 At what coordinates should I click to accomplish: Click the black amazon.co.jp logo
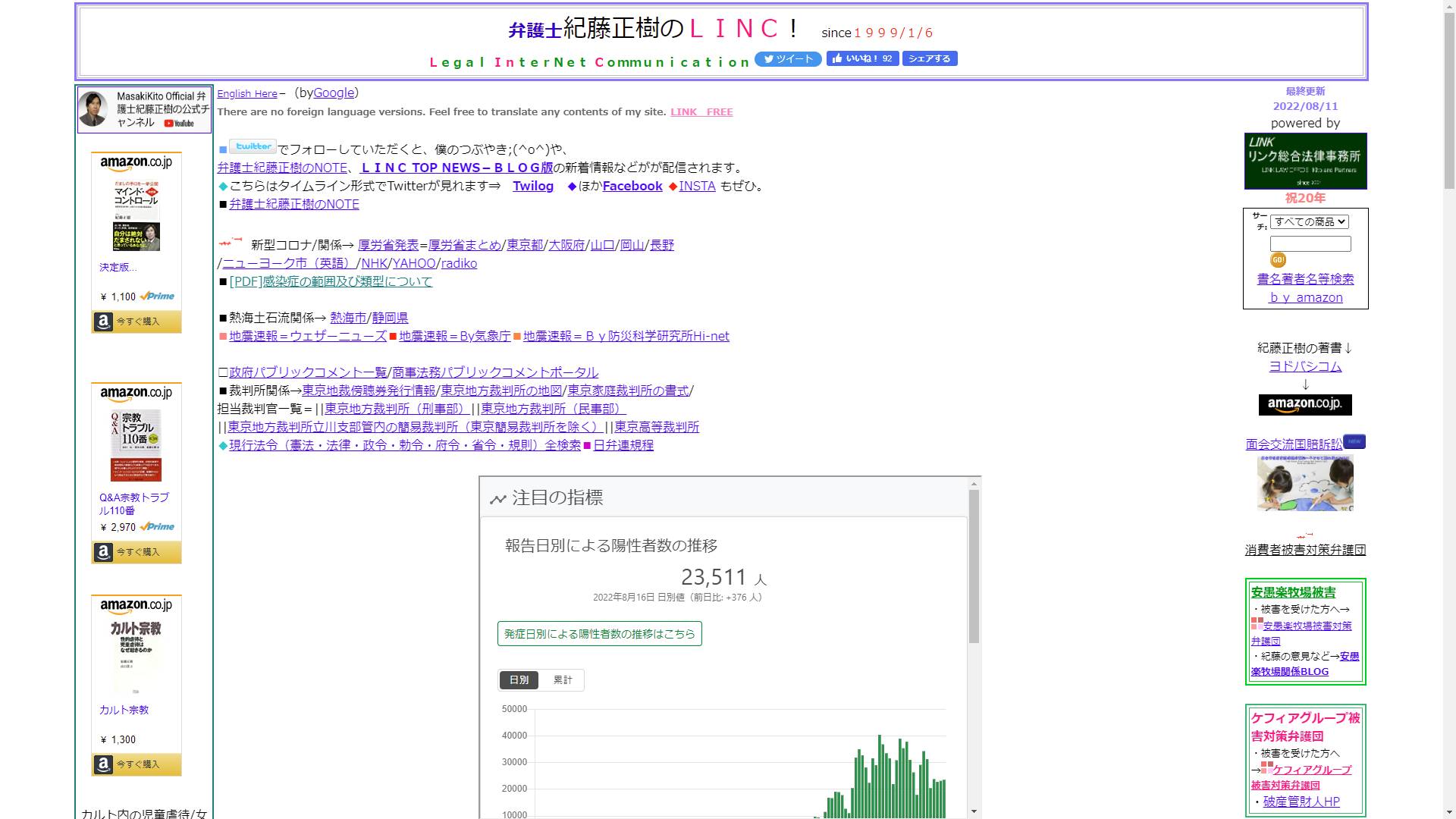click(x=1304, y=404)
